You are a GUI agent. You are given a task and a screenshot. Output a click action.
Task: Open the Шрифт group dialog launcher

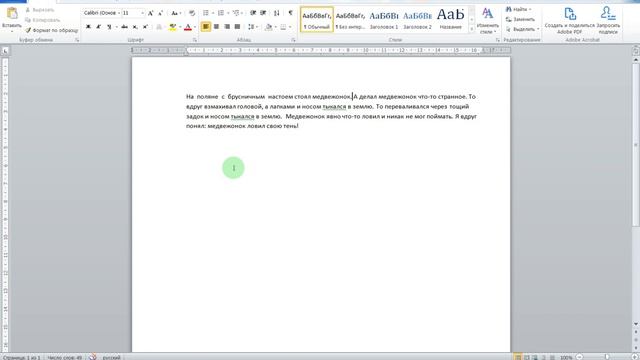pyautogui.click(x=195, y=40)
